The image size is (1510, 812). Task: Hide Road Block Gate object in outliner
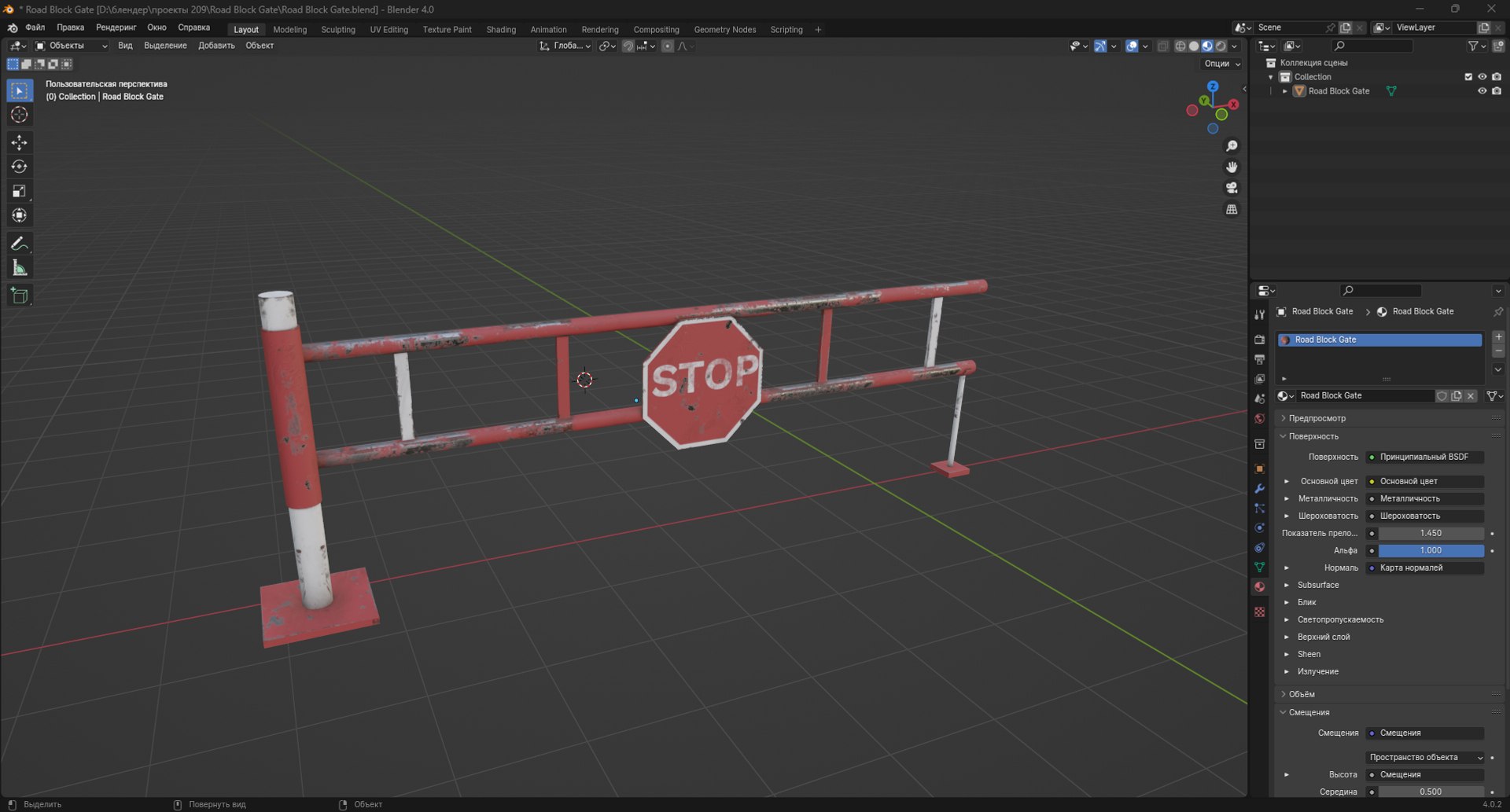(1482, 91)
